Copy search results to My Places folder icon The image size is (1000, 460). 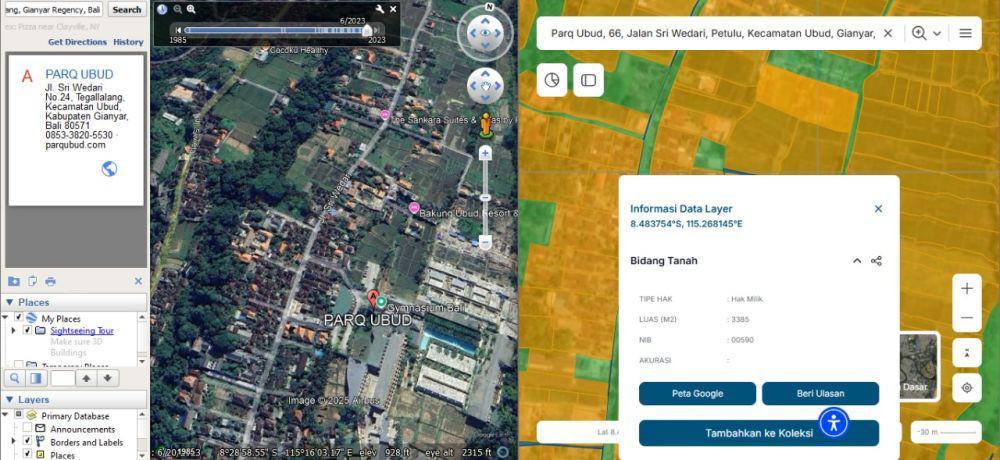[13, 281]
